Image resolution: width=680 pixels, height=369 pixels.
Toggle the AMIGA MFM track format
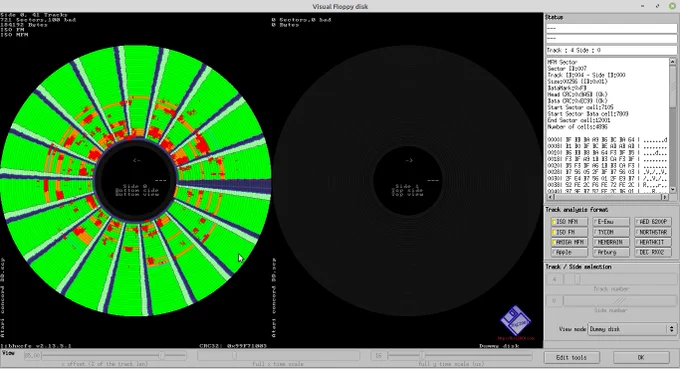pyautogui.click(x=569, y=242)
